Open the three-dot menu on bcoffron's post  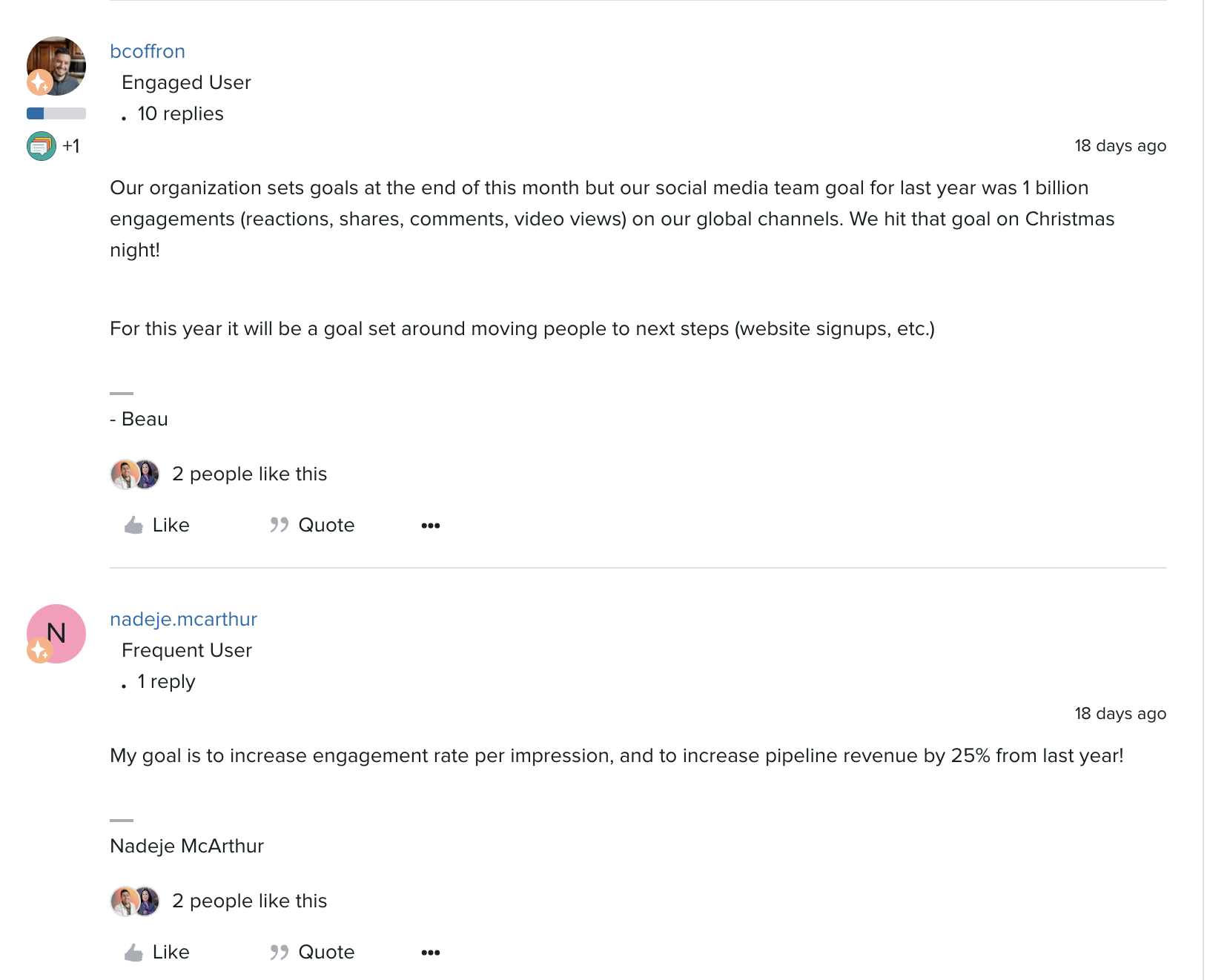[x=431, y=526]
